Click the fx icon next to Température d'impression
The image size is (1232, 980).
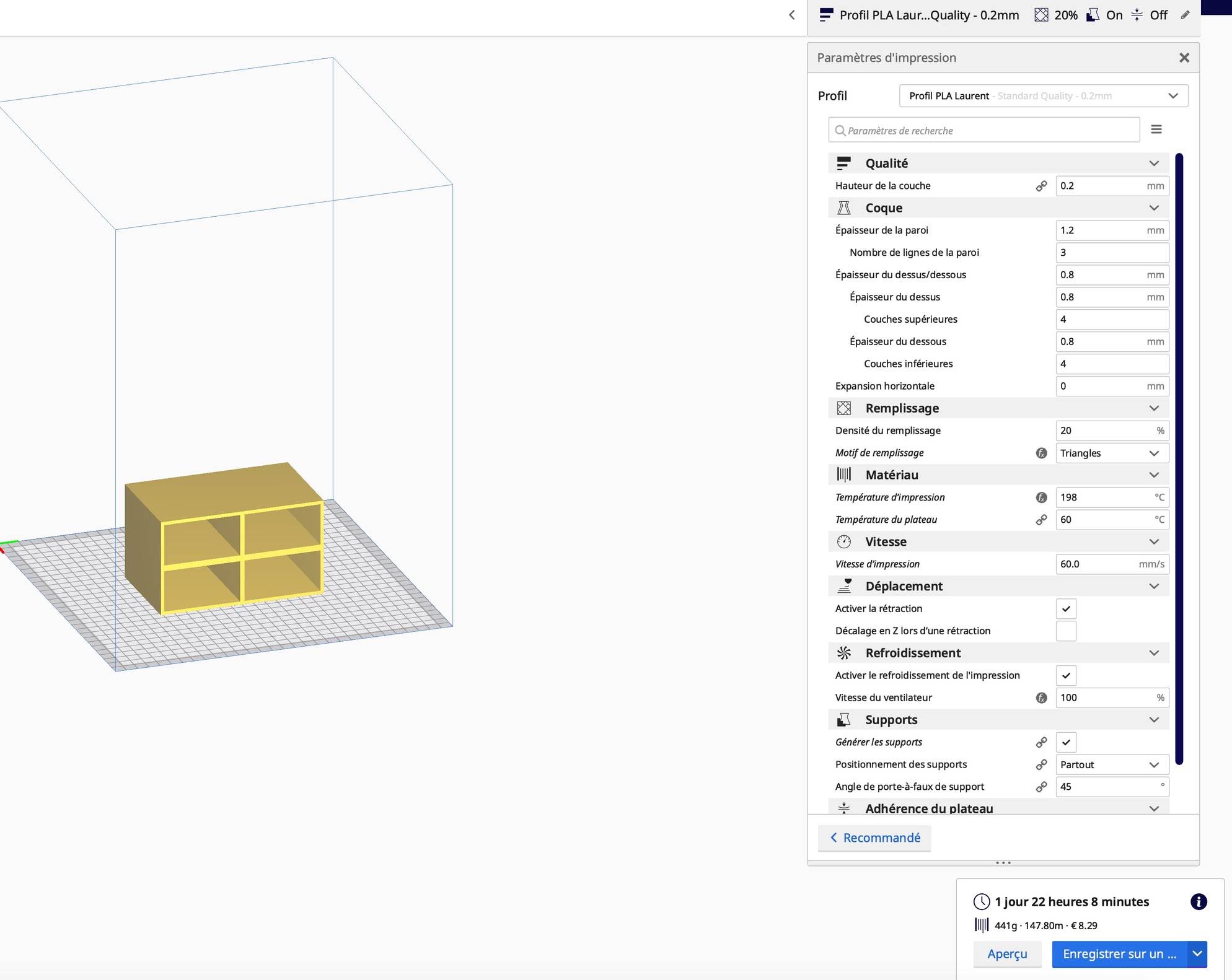pyautogui.click(x=1041, y=497)
